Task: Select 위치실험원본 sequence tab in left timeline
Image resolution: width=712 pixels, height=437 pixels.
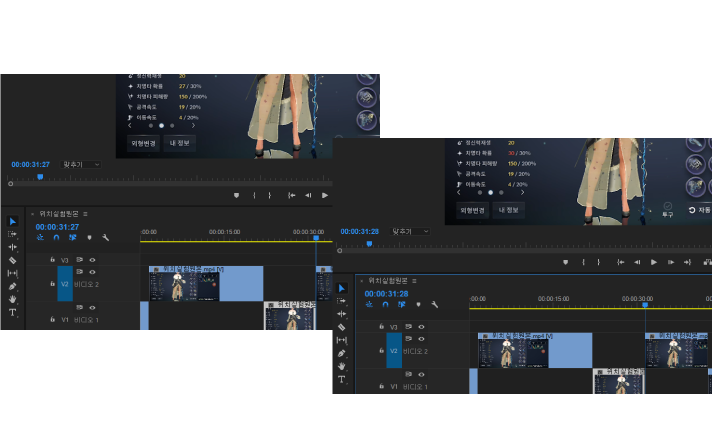Action: click(59, 214)
